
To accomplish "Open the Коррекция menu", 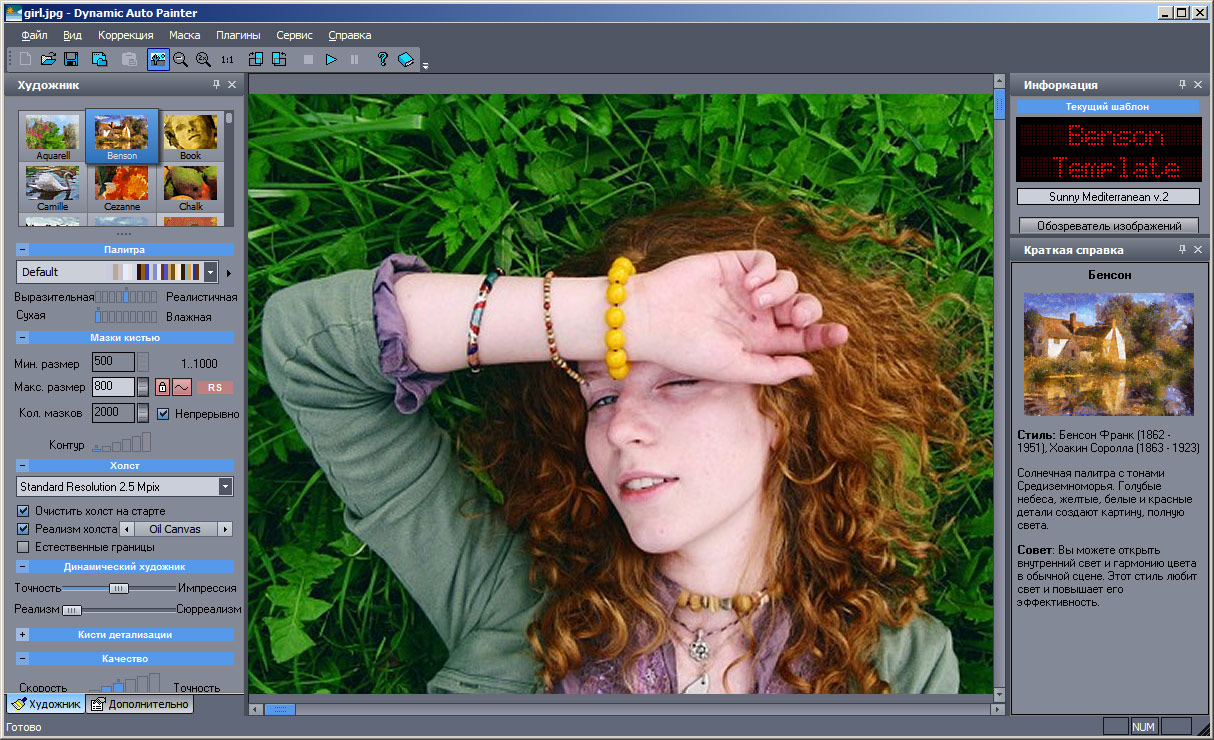I will [125, 35].
